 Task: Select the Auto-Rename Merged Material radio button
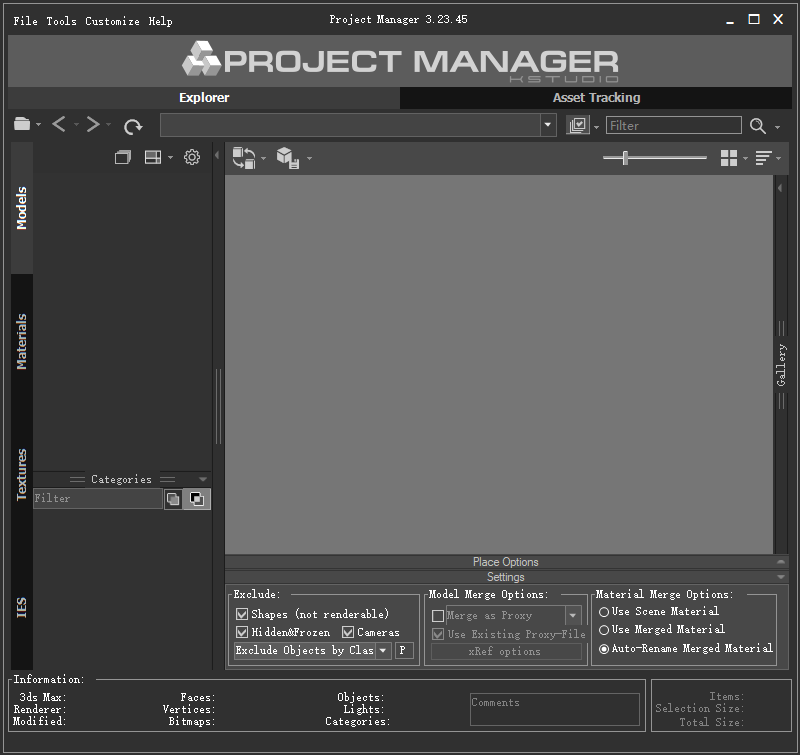[x=604, y=649]
